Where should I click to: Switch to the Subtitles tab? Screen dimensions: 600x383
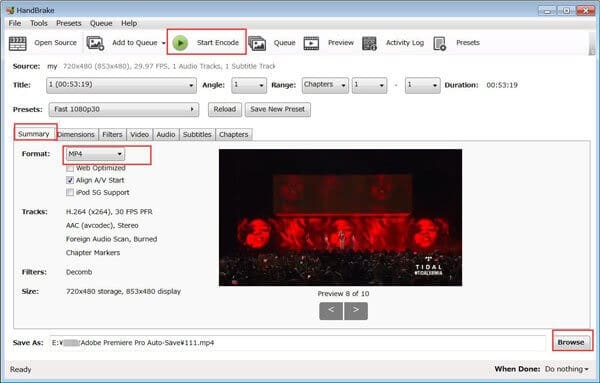197,134
